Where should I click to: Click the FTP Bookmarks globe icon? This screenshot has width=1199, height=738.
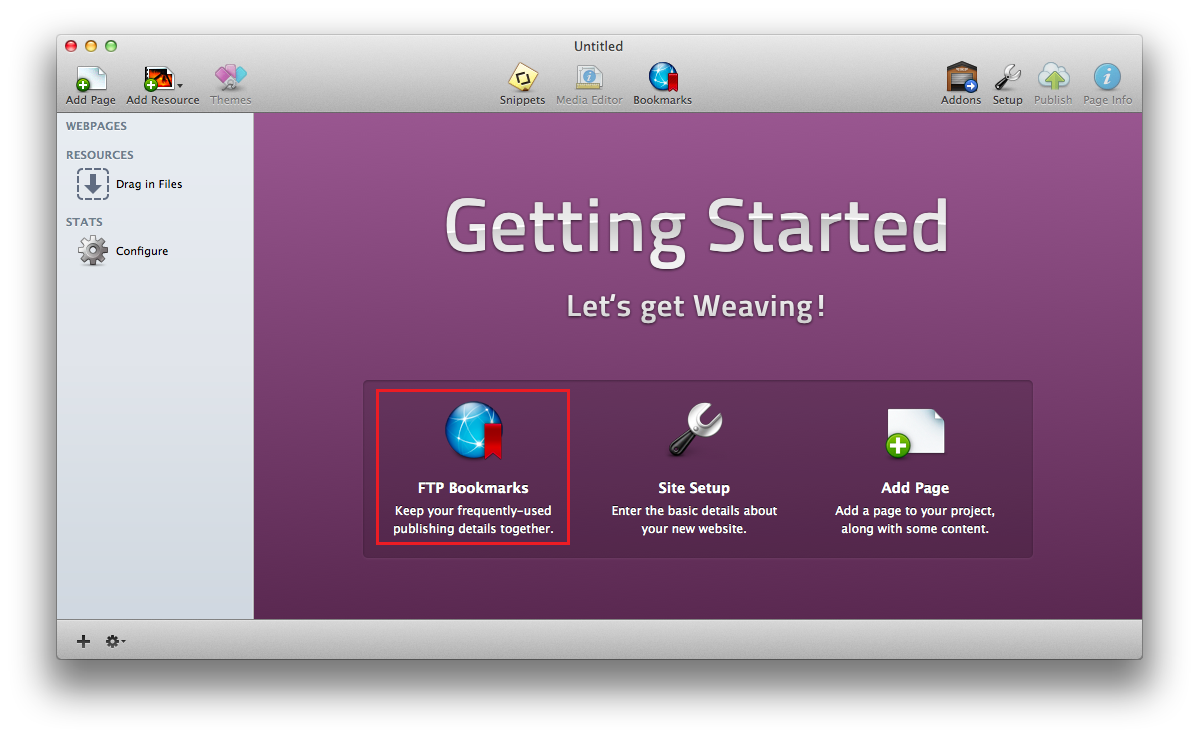click(474, 431)
